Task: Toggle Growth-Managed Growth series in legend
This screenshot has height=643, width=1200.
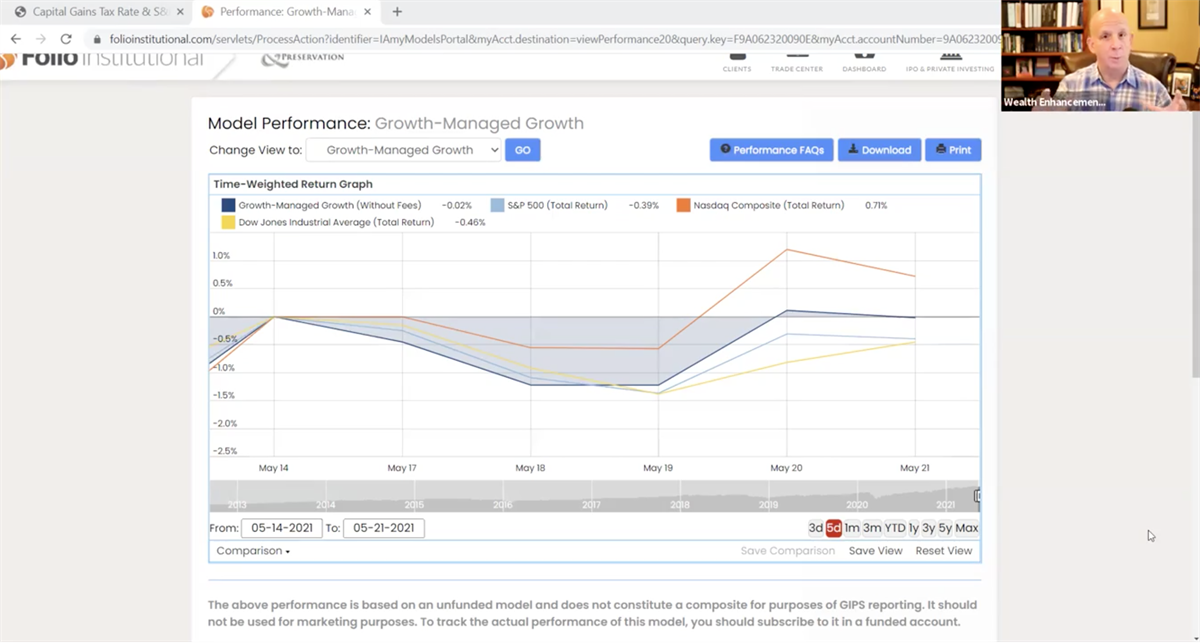Action: (x=229, y=205)
